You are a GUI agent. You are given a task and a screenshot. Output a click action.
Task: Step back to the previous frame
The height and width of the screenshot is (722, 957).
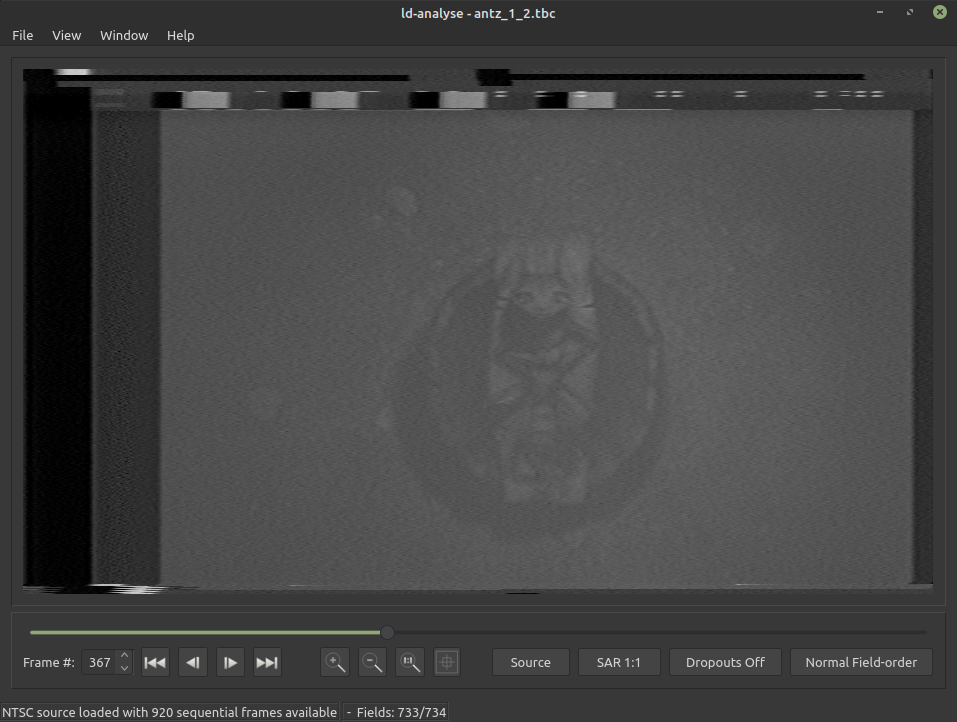click(x=193, y=662)
